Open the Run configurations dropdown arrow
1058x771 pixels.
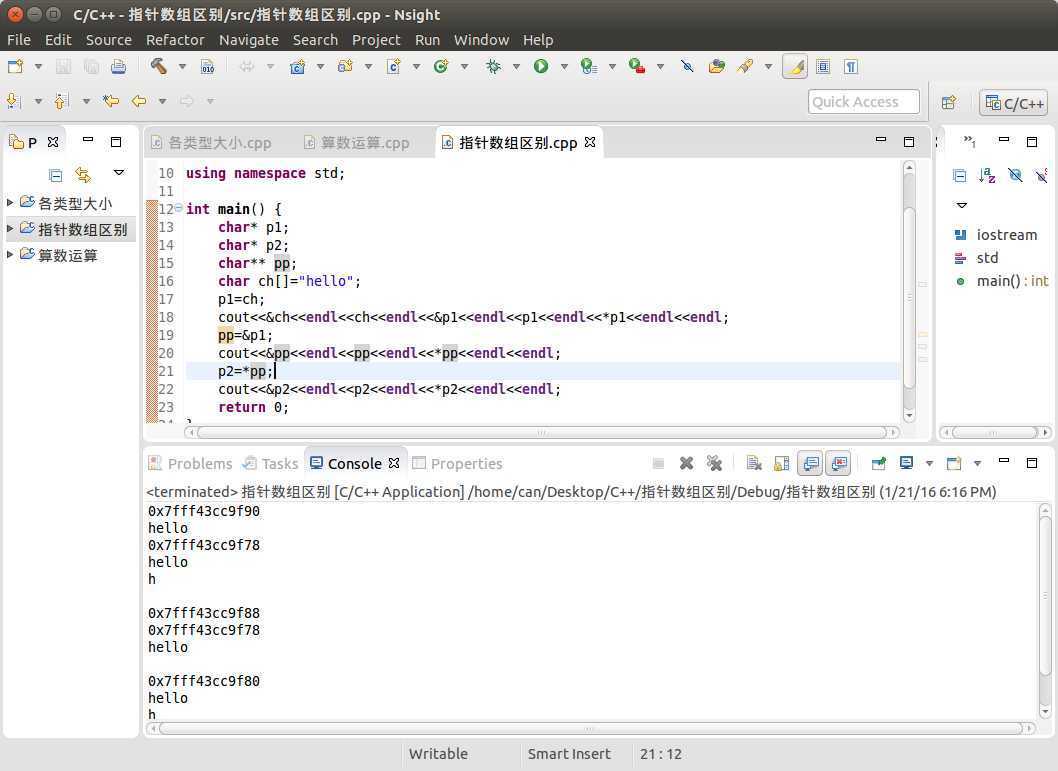pyautogui.click(x=564, y=66)
